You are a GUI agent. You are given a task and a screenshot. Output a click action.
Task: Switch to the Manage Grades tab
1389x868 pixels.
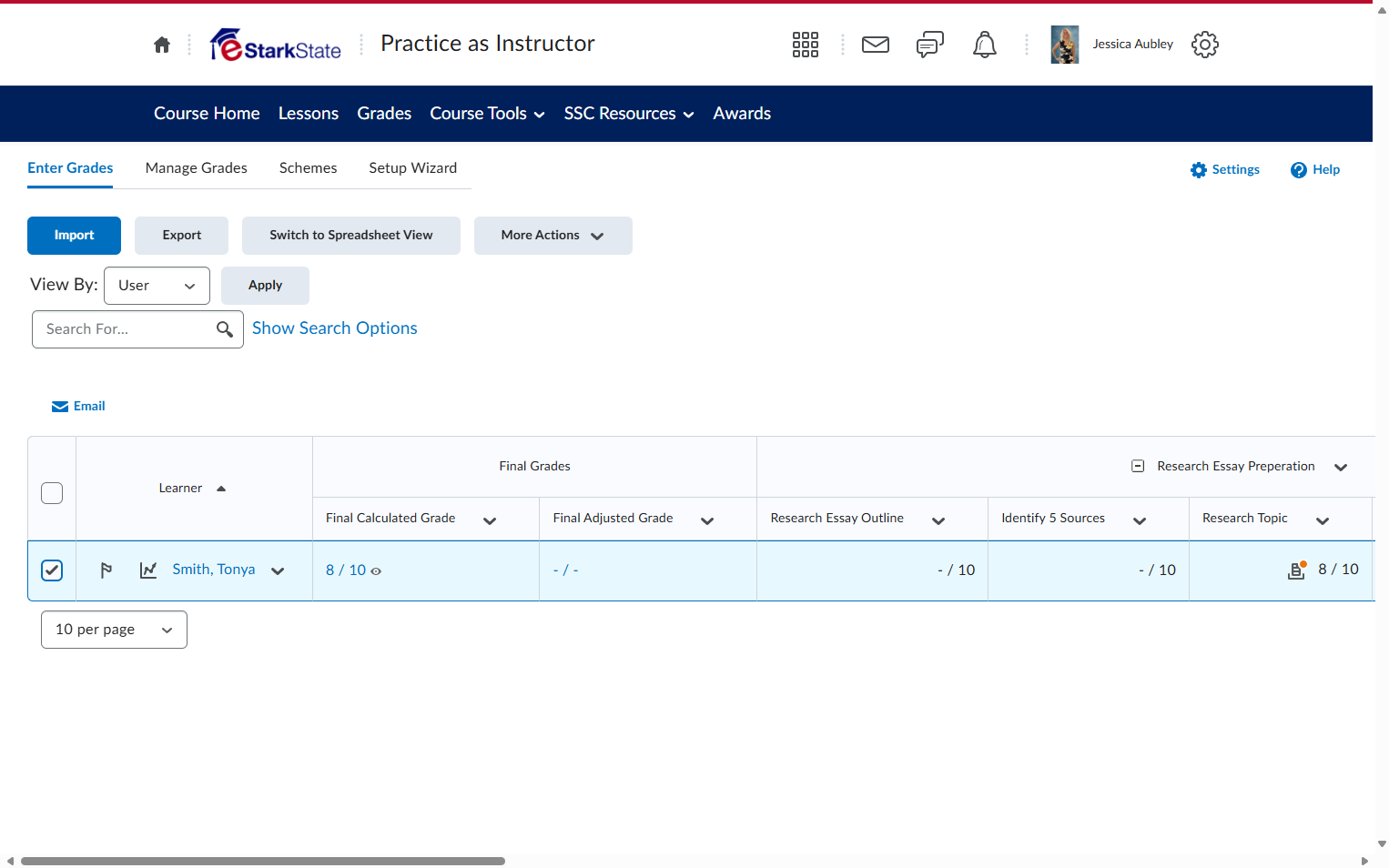pos(197,168)
